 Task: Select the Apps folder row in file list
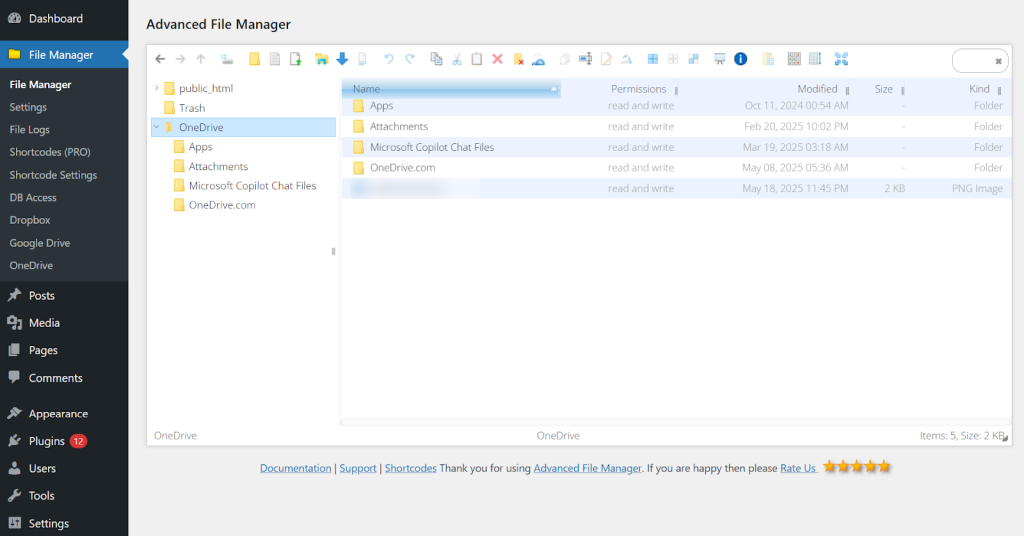677,106
